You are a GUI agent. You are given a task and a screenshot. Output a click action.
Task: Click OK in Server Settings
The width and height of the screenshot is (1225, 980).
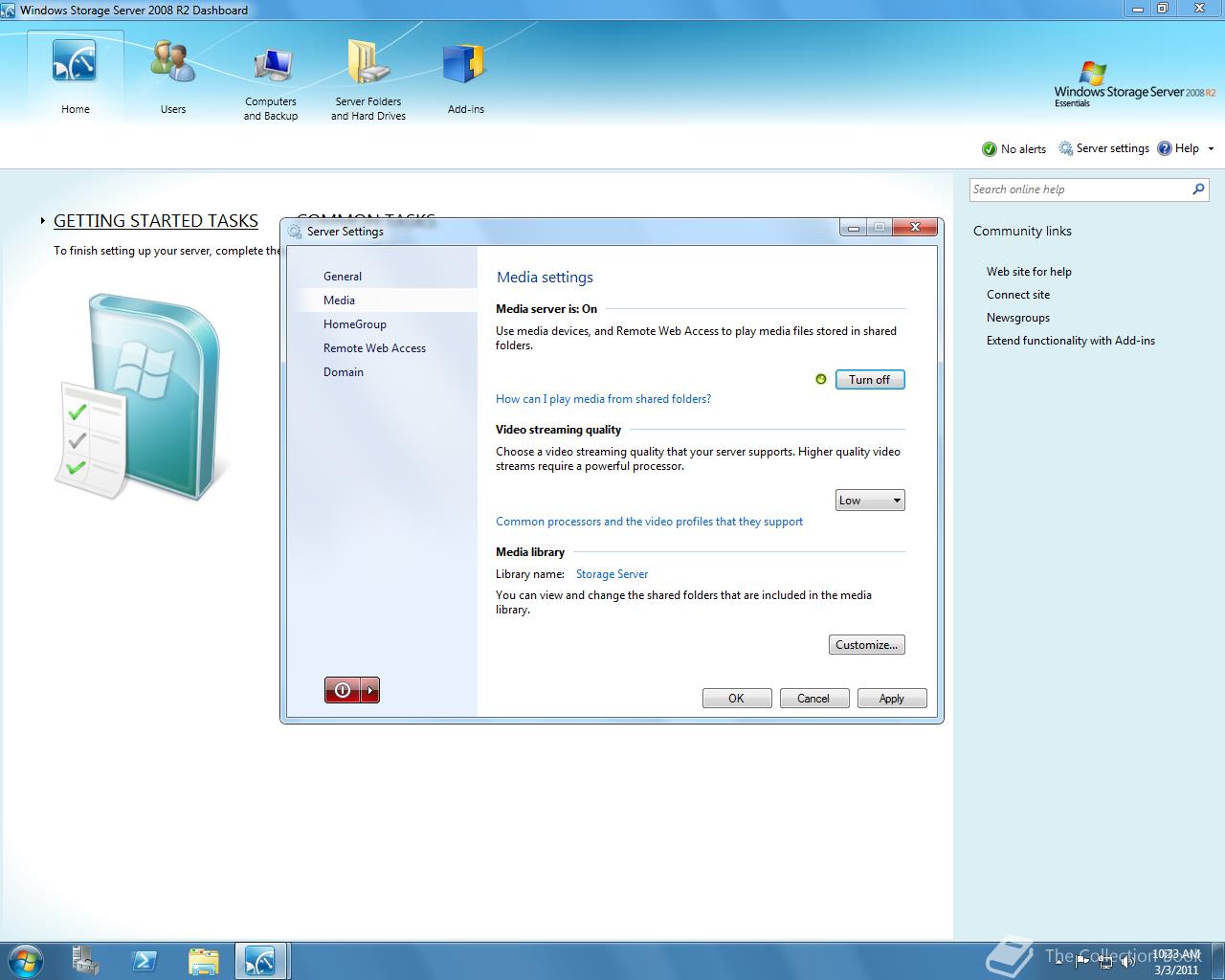tap(737, 699)
